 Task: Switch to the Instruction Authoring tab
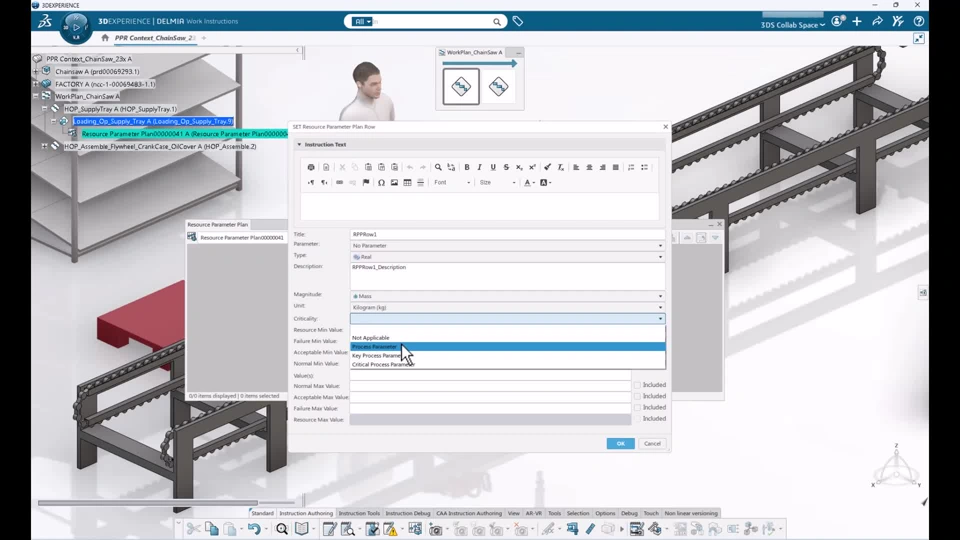[x=306, y=513]
